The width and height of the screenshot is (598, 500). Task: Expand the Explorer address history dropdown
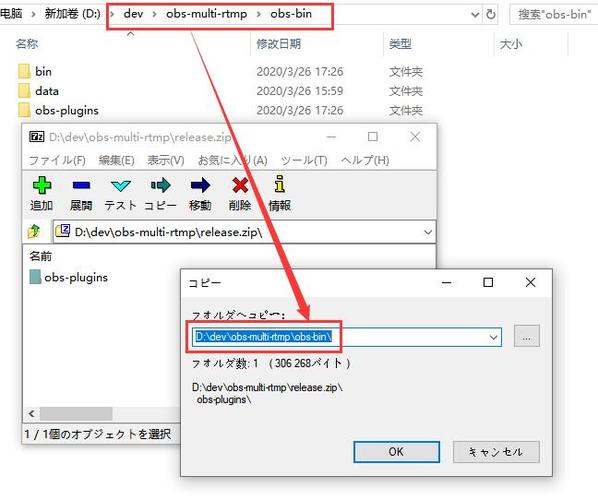[475, 15]
